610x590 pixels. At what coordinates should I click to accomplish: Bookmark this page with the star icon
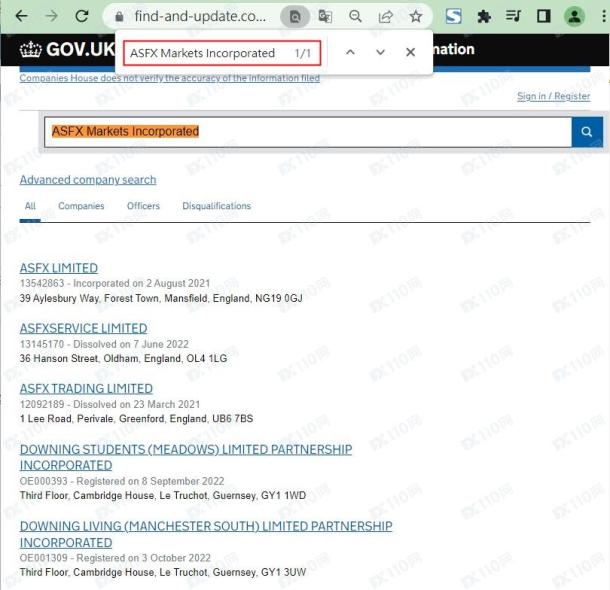pyautogui.click(x=416, y=16)
